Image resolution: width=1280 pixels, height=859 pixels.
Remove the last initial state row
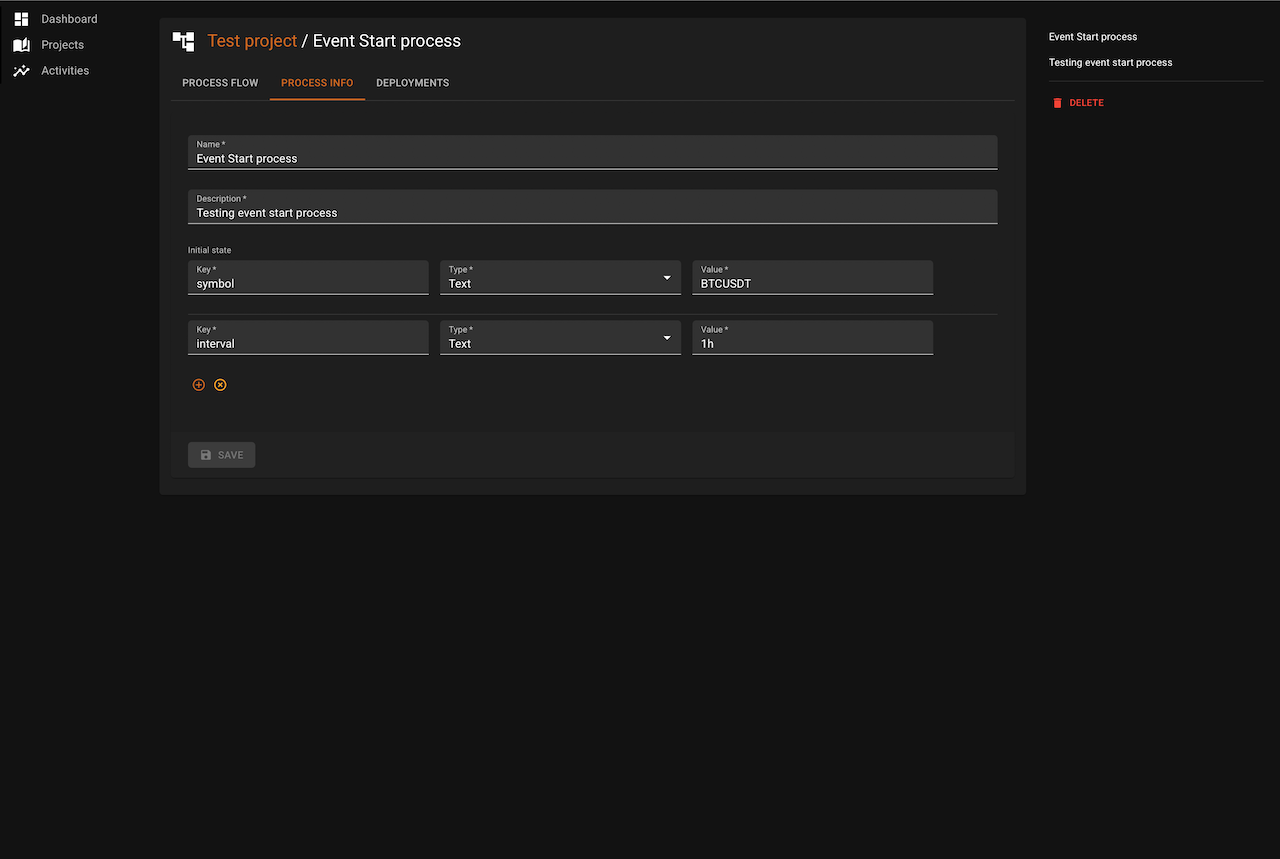[220, 385]
